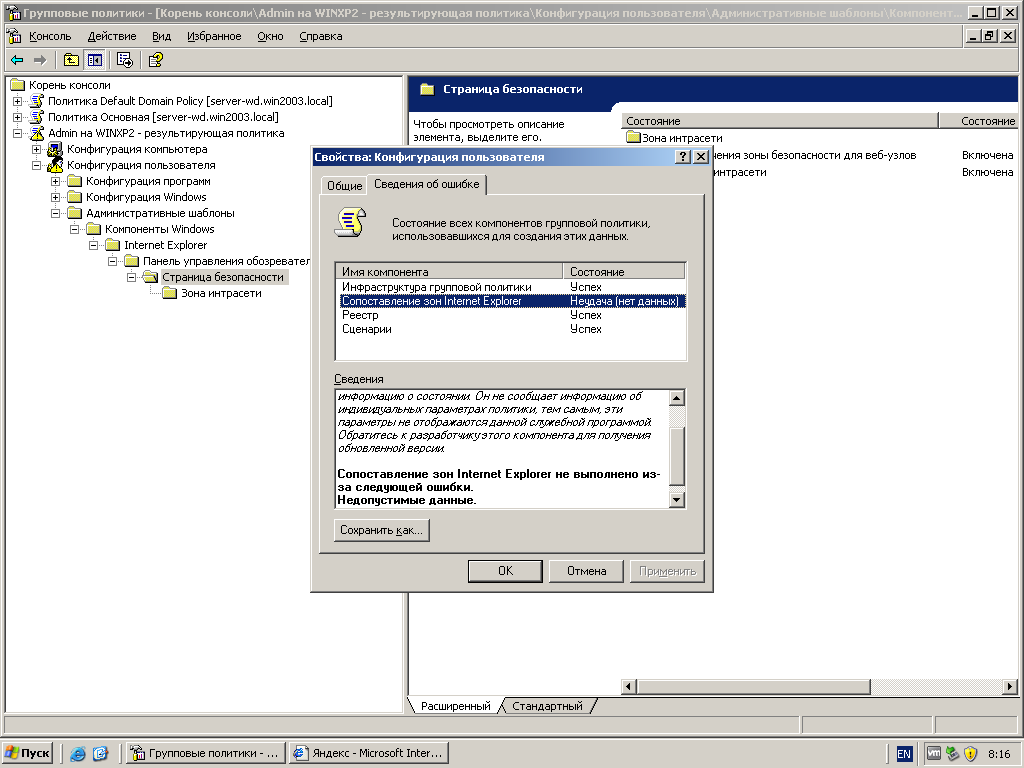Select the Инфраструктура групповой политики row
The height and width of the screenshot is (768, 1024).
click(511, 287)
